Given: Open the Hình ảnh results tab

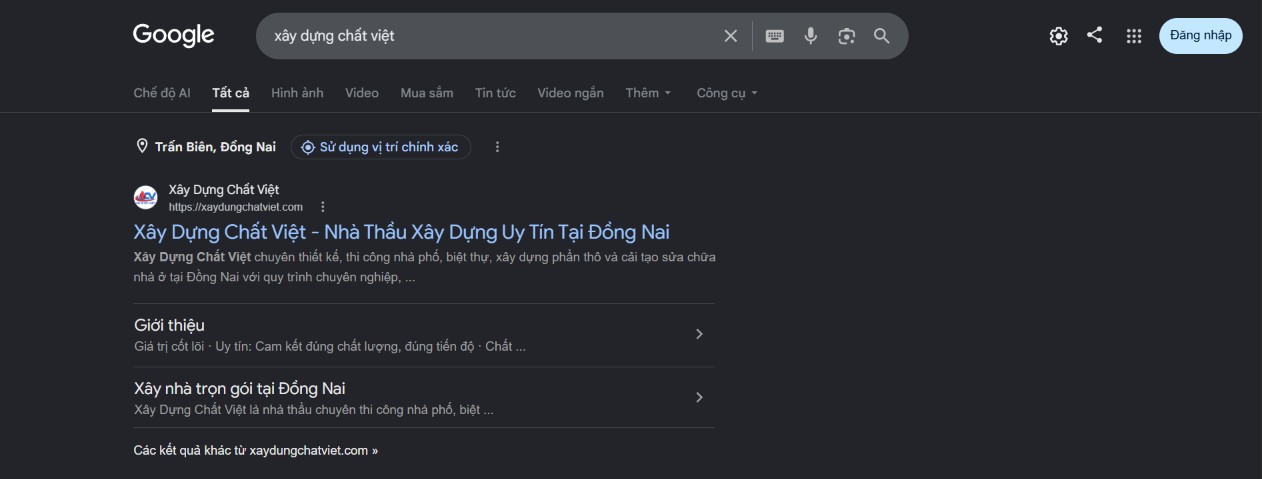Looking at the screenshot, I should [297, 93].
